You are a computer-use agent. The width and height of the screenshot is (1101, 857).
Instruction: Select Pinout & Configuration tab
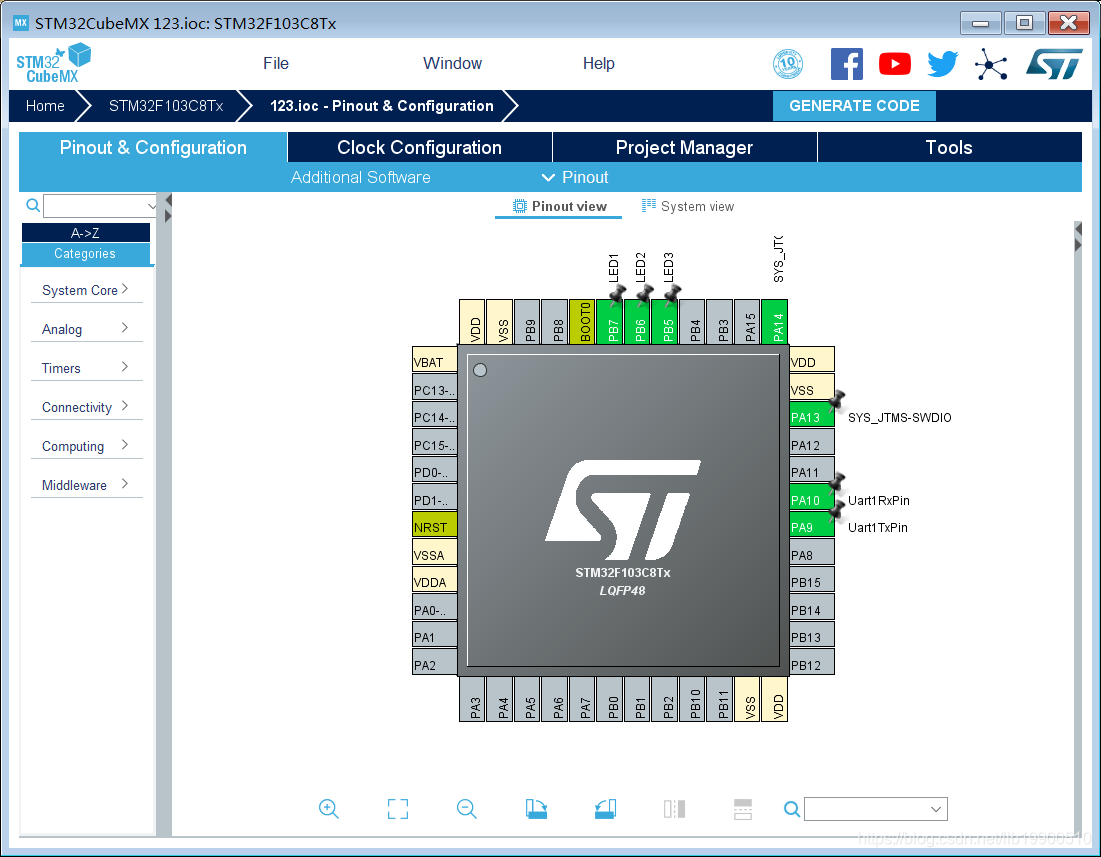153,147
